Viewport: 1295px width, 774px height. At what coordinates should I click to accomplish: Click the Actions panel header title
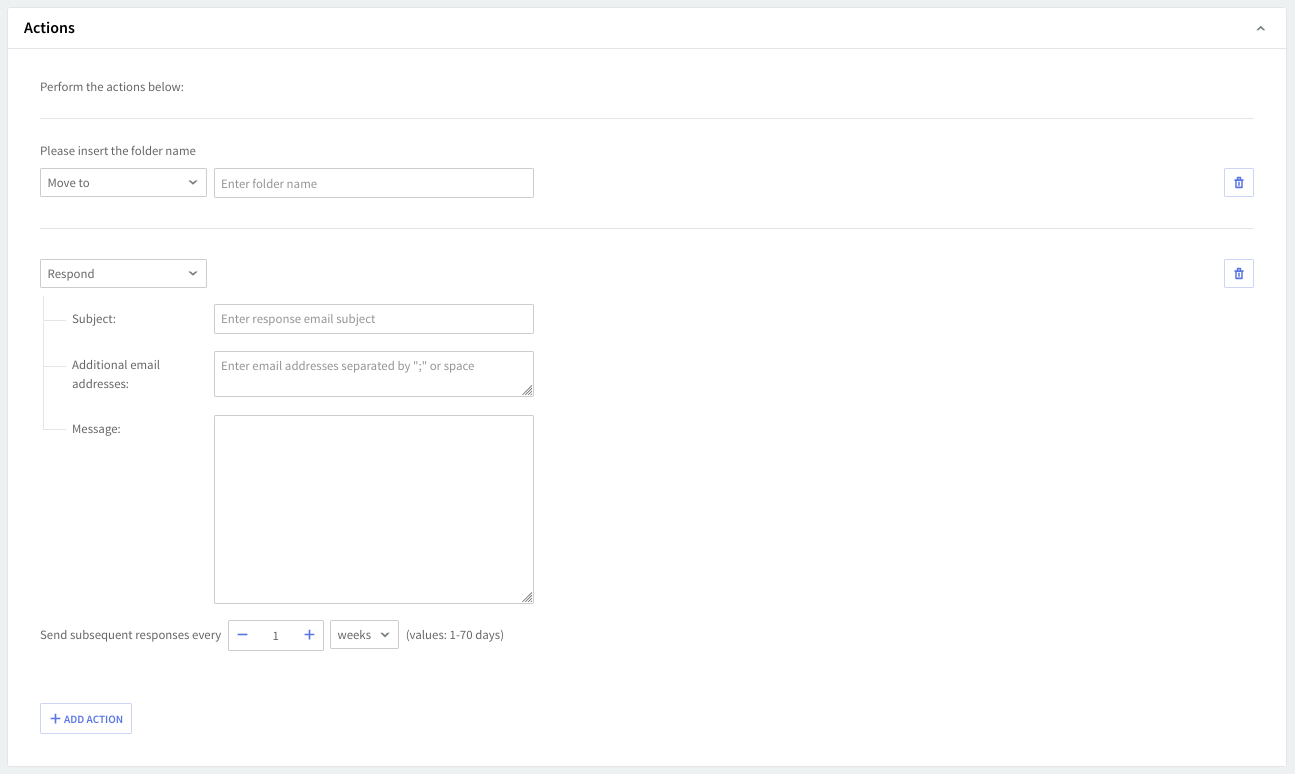coord(50,28)
